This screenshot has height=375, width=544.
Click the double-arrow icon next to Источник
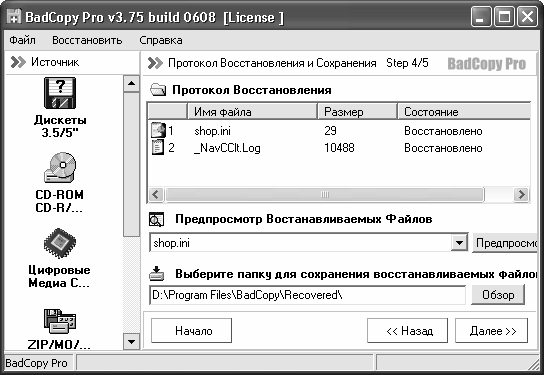coord(18,62)
